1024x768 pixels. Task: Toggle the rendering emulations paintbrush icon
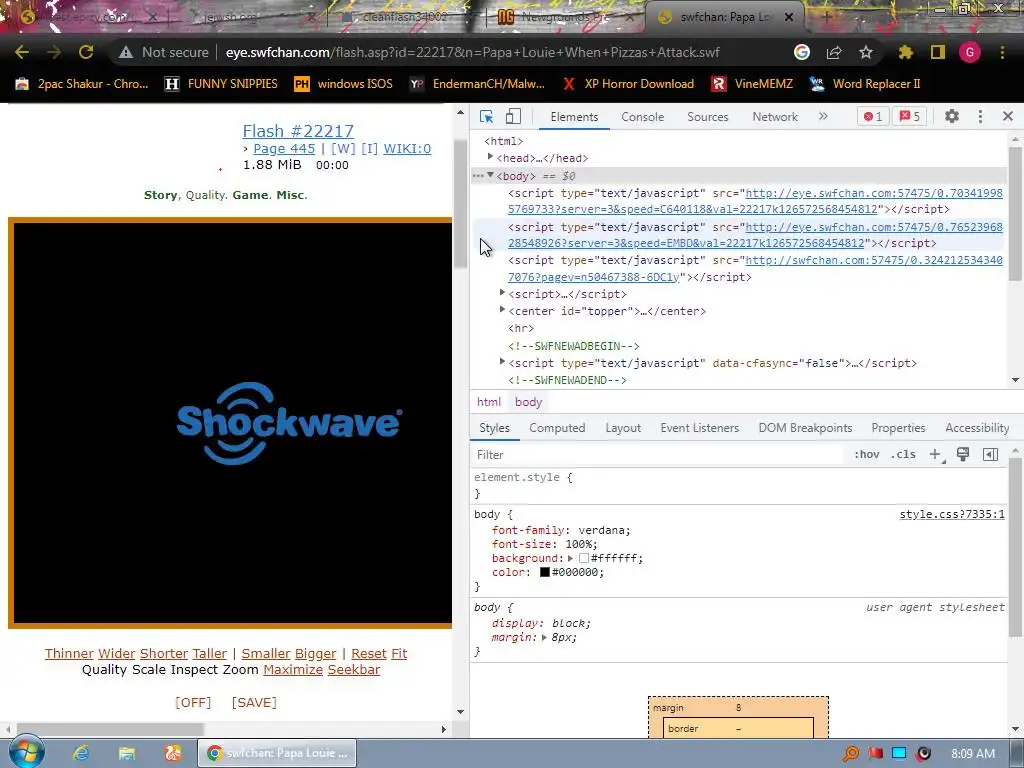[x=963, y=455]
